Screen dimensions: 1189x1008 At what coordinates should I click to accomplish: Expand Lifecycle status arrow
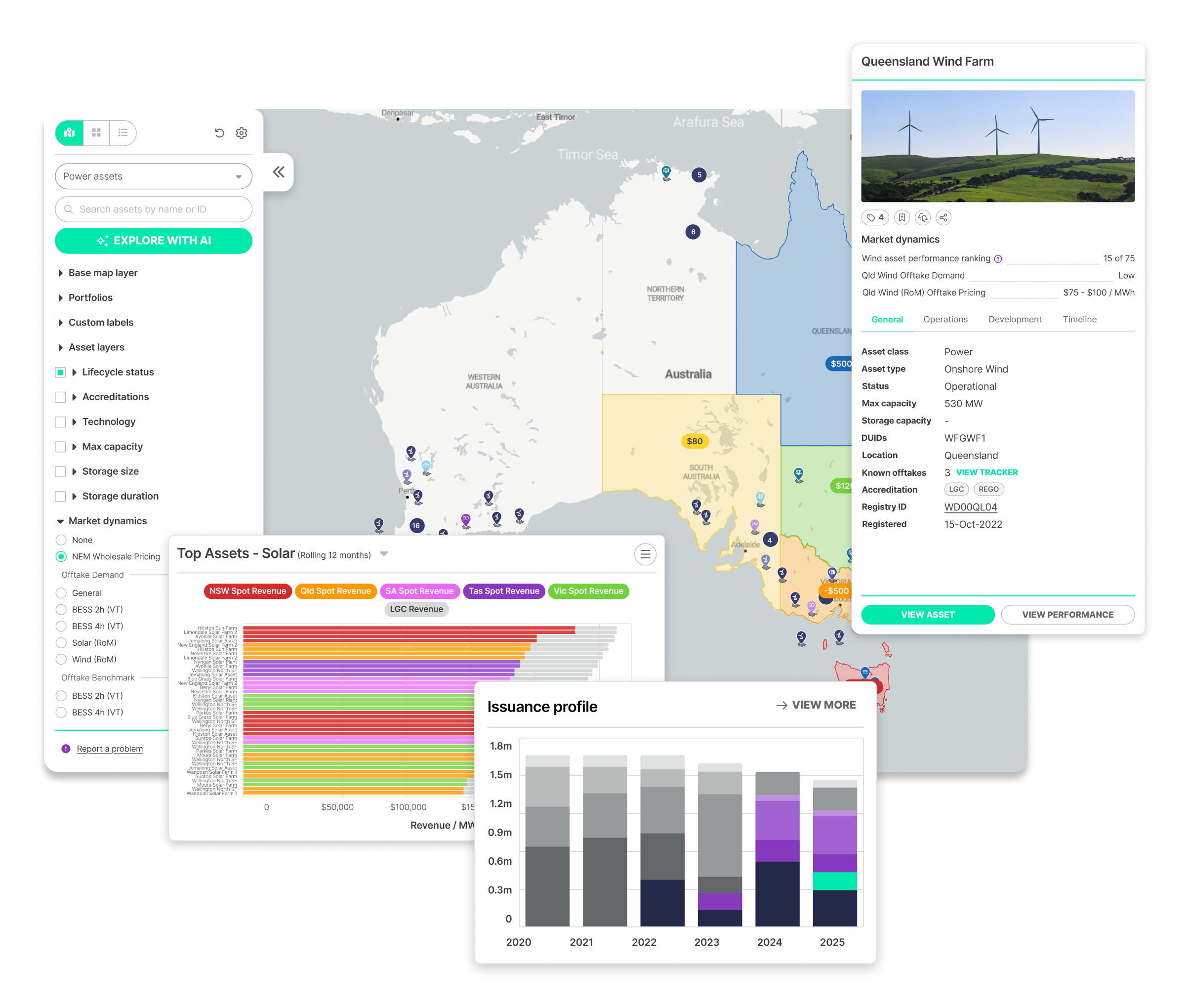pos(74,373)
